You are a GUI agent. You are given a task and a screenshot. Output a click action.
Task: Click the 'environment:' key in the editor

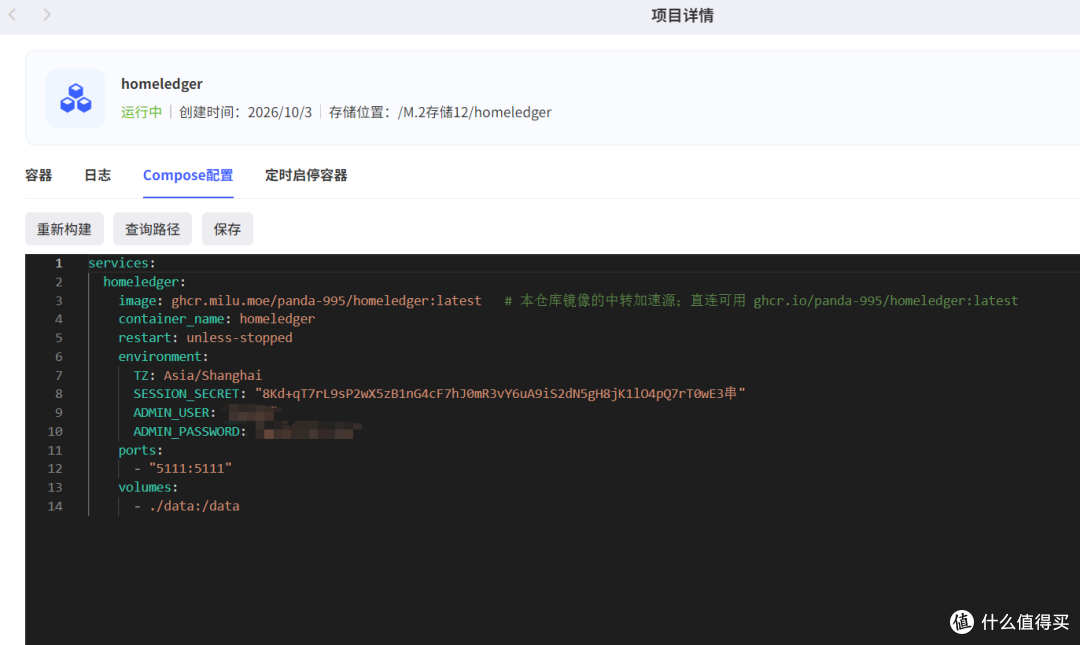click(163, 356)
